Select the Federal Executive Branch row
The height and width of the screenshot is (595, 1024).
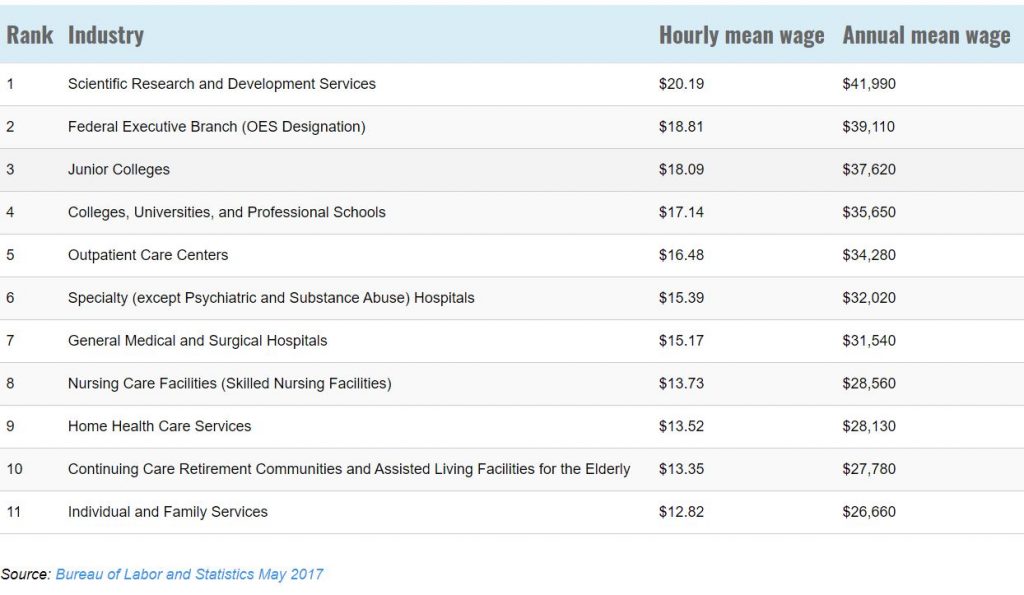(217, 127)
